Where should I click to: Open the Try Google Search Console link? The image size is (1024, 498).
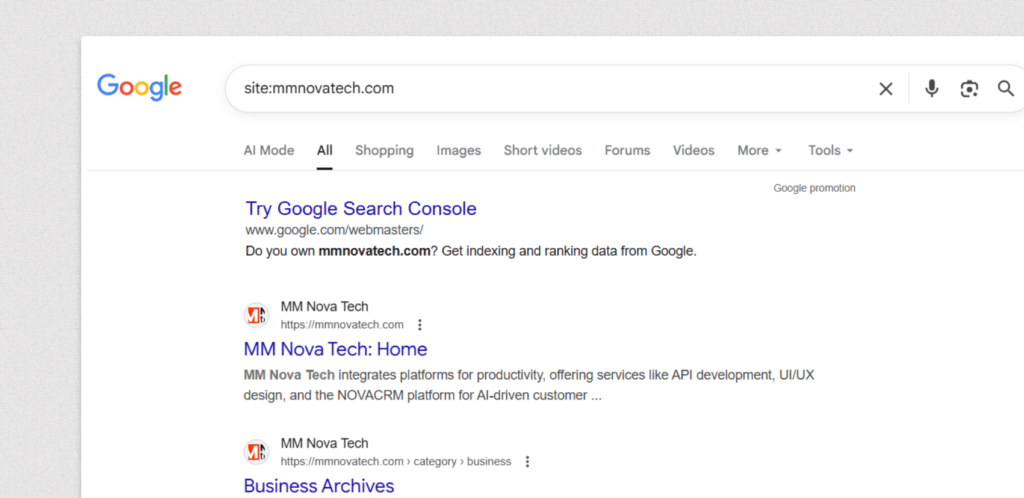(x=361, y=209)
